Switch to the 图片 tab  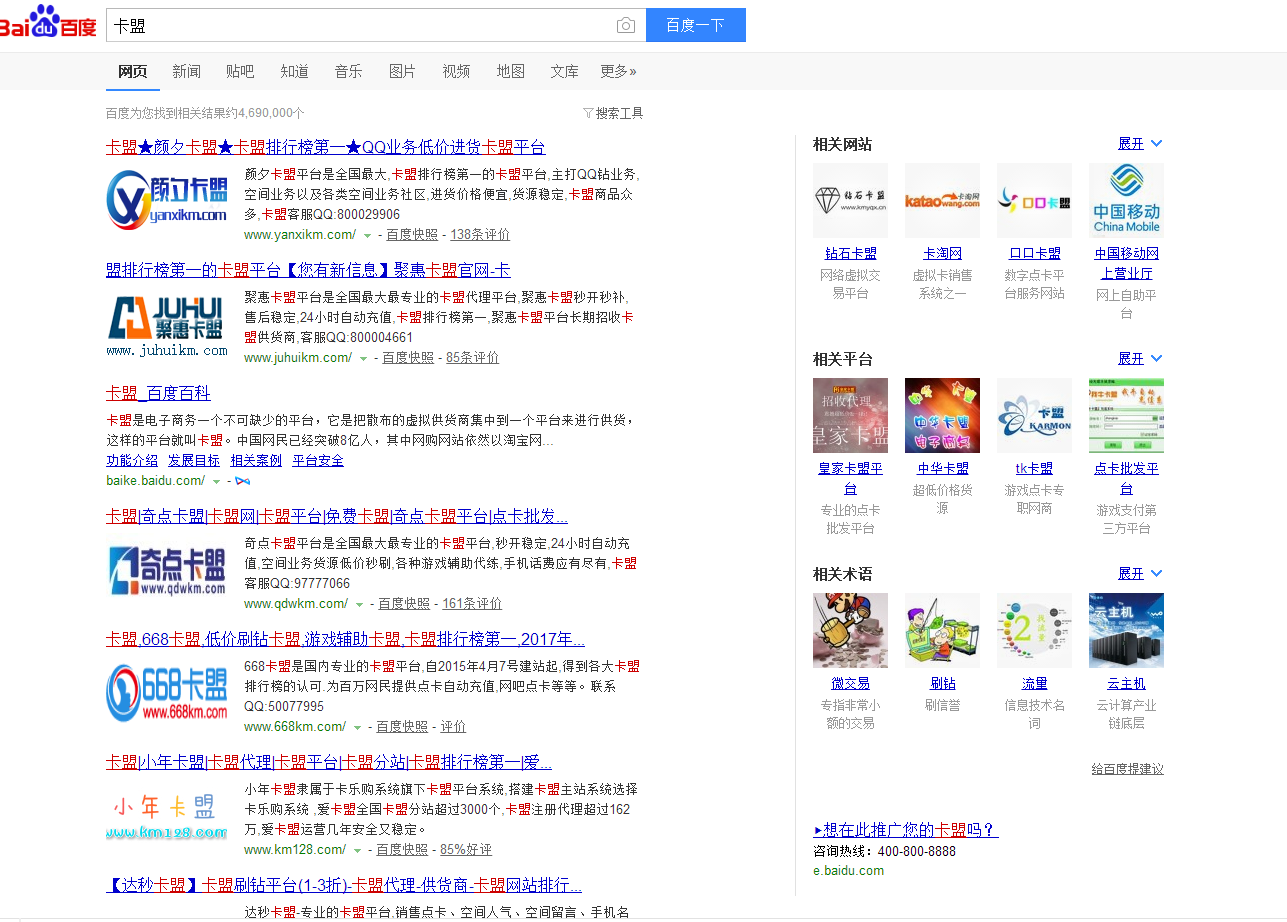click(402, 71)
